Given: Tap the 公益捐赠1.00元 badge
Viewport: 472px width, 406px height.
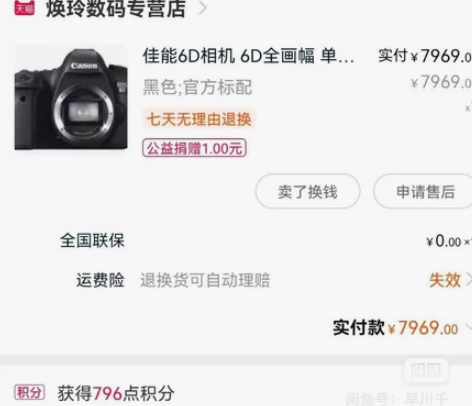Looking at the screenshot, I should coord(194,148).
